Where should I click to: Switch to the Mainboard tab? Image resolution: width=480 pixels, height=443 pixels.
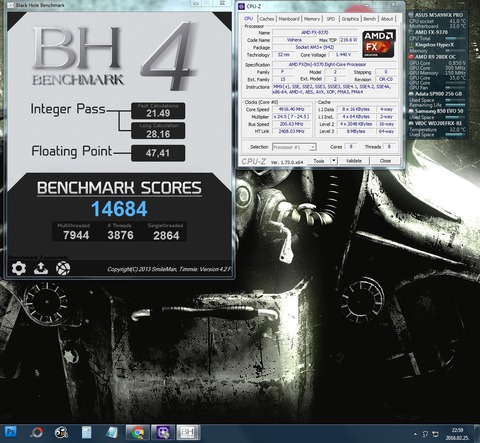[289, 19]
